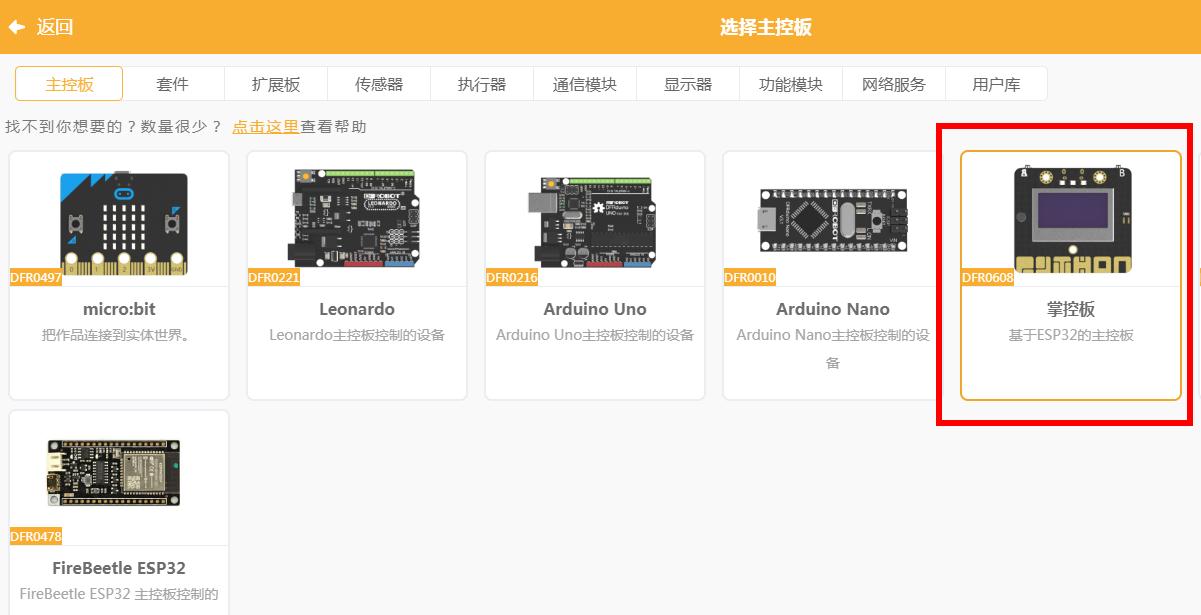Choose the FireBeetle ESP32 board image
The width and height of the screenshot is (1201, 615).
pyautogui.click(x=113, y=471)
